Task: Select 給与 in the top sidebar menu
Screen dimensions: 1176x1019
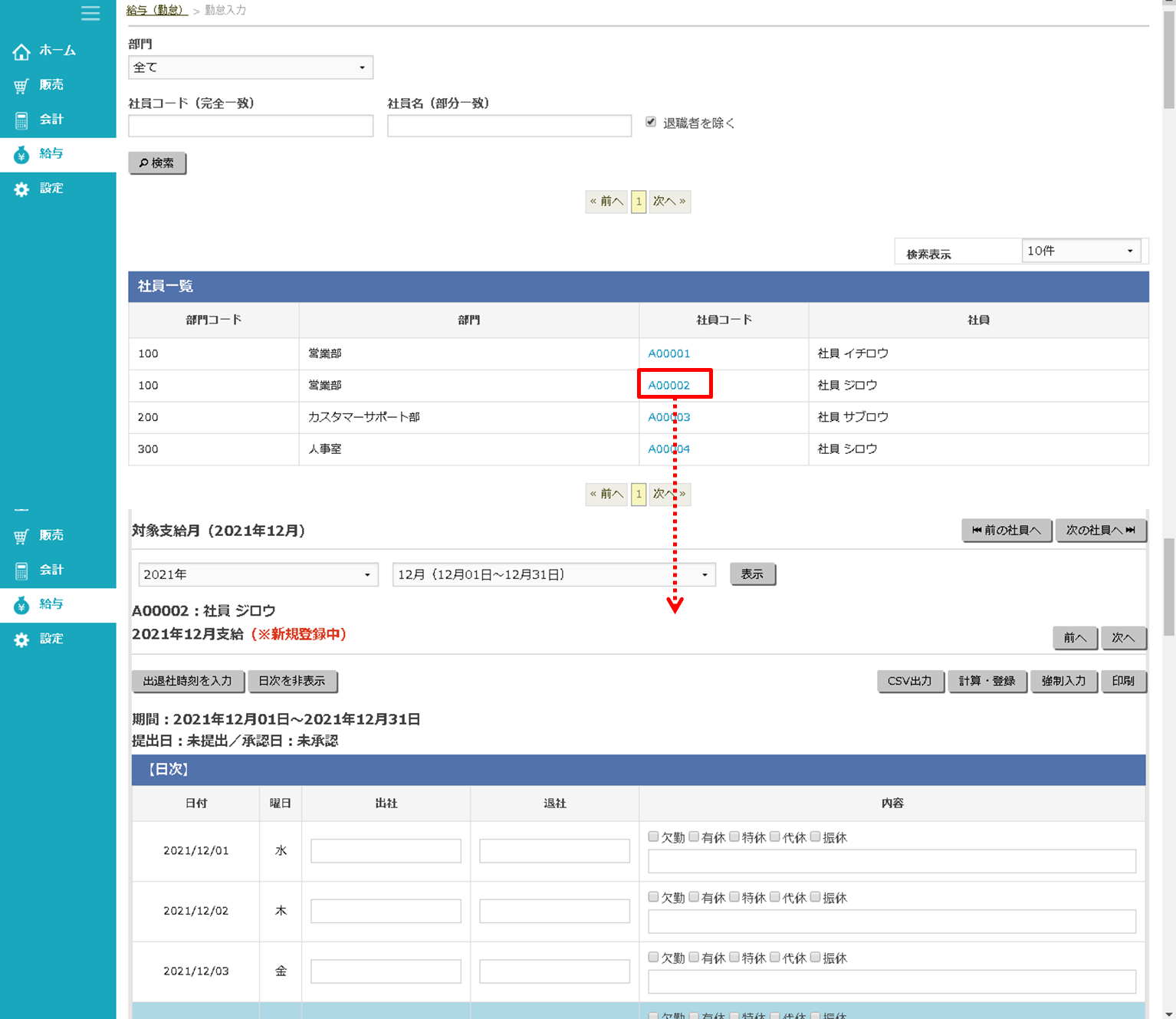Action: (x=51, y=154)
